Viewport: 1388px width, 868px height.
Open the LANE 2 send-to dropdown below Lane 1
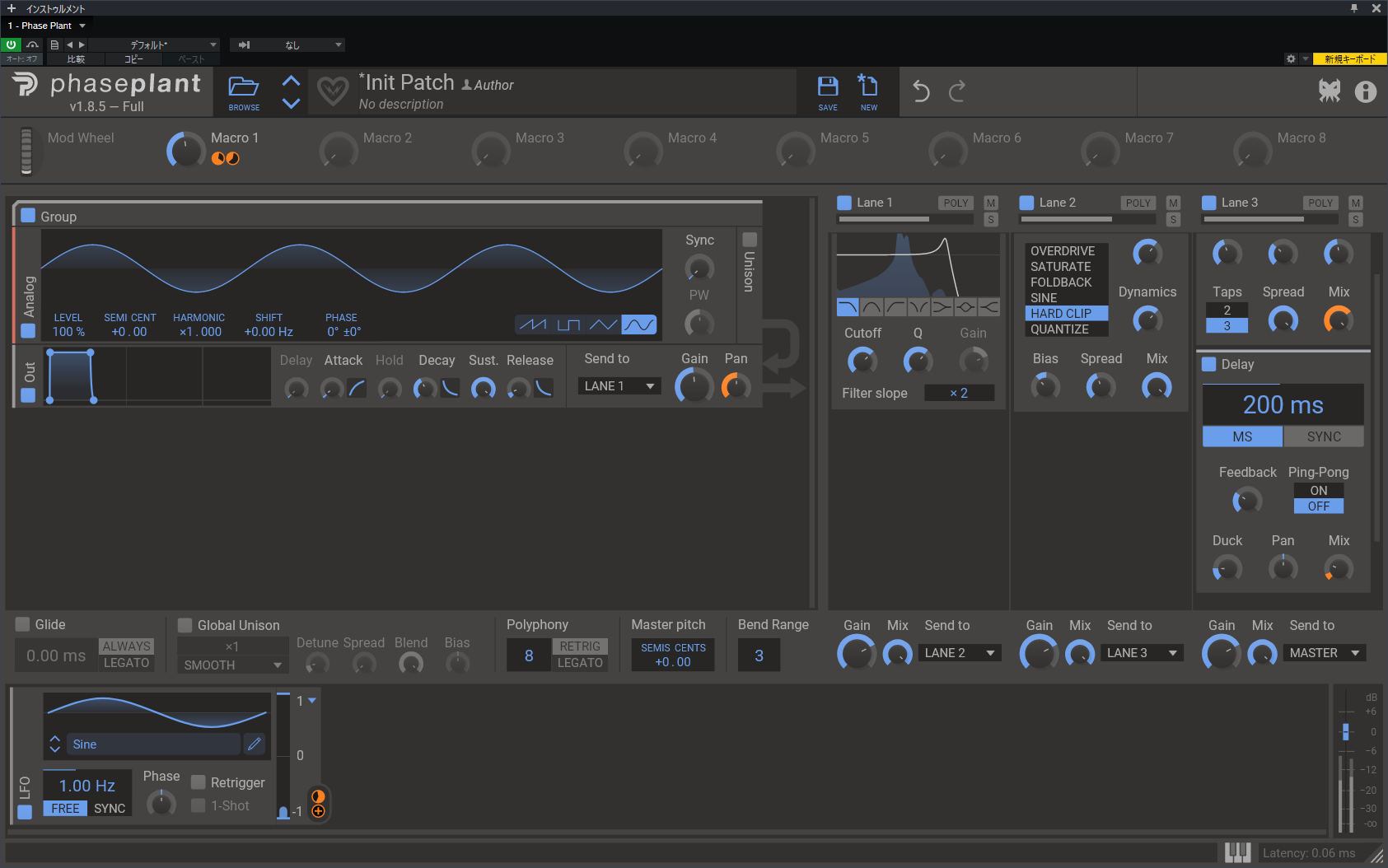(960, 653)
